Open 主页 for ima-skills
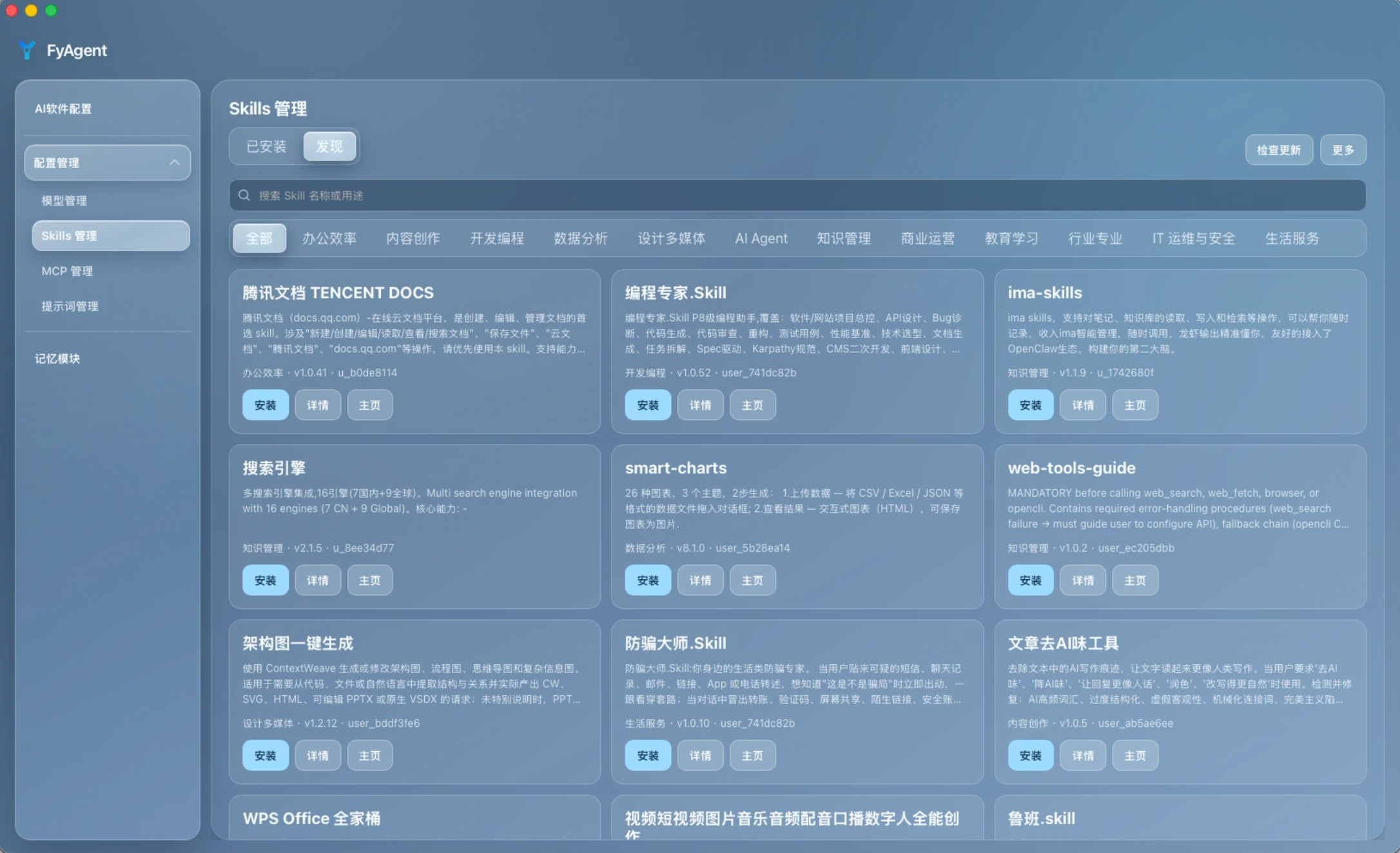 tap(1135, 405)
